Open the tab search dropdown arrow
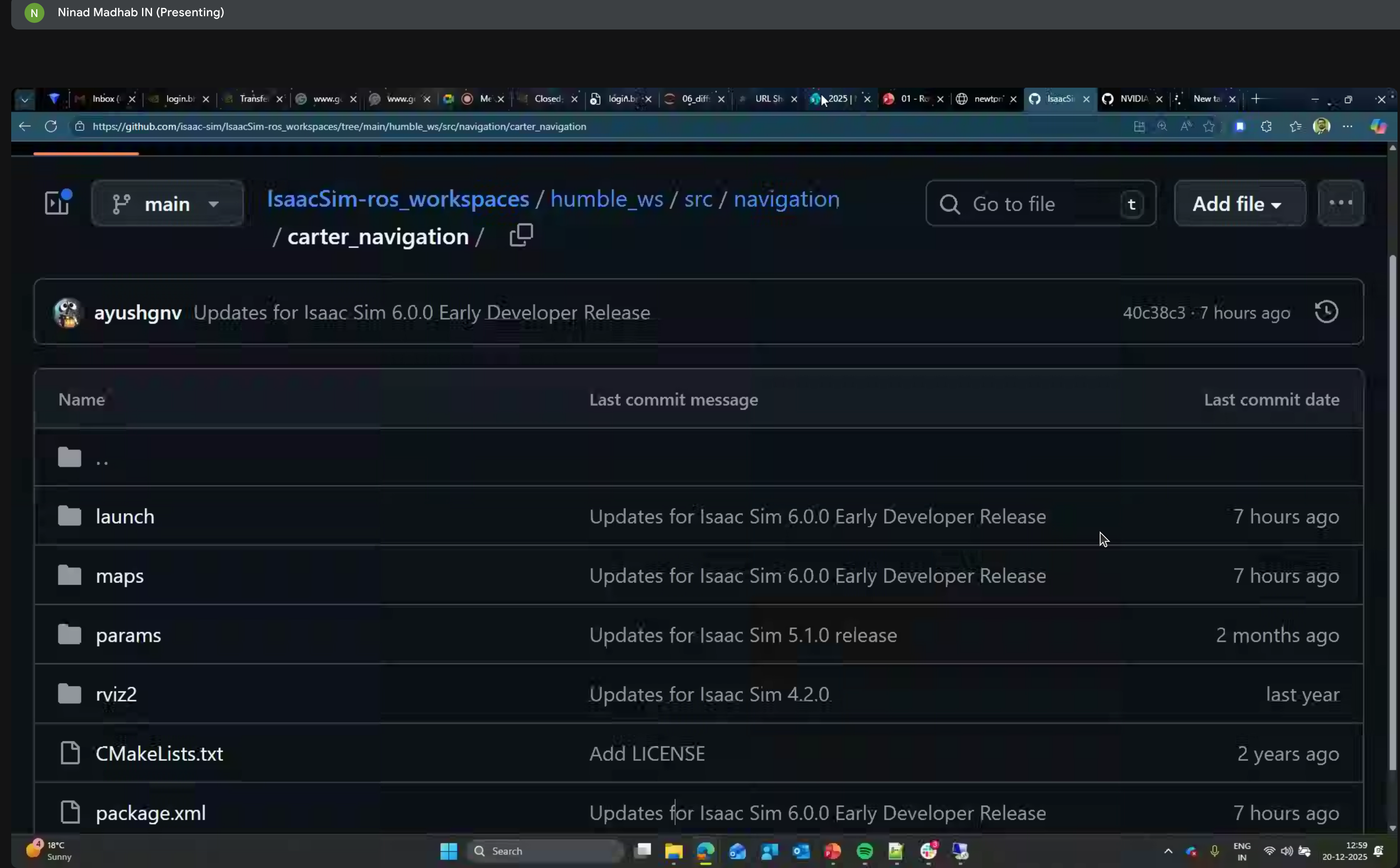1400x868 pixels. [24, 99]
